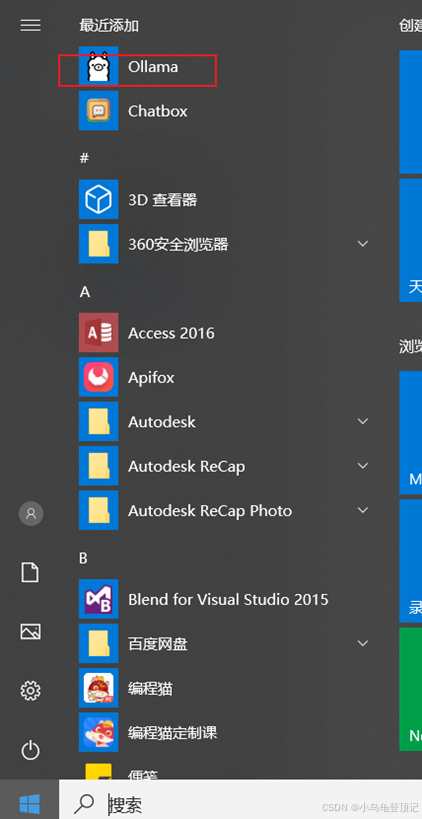
Task: Select the Apifox label text
Action: point(151,378)
